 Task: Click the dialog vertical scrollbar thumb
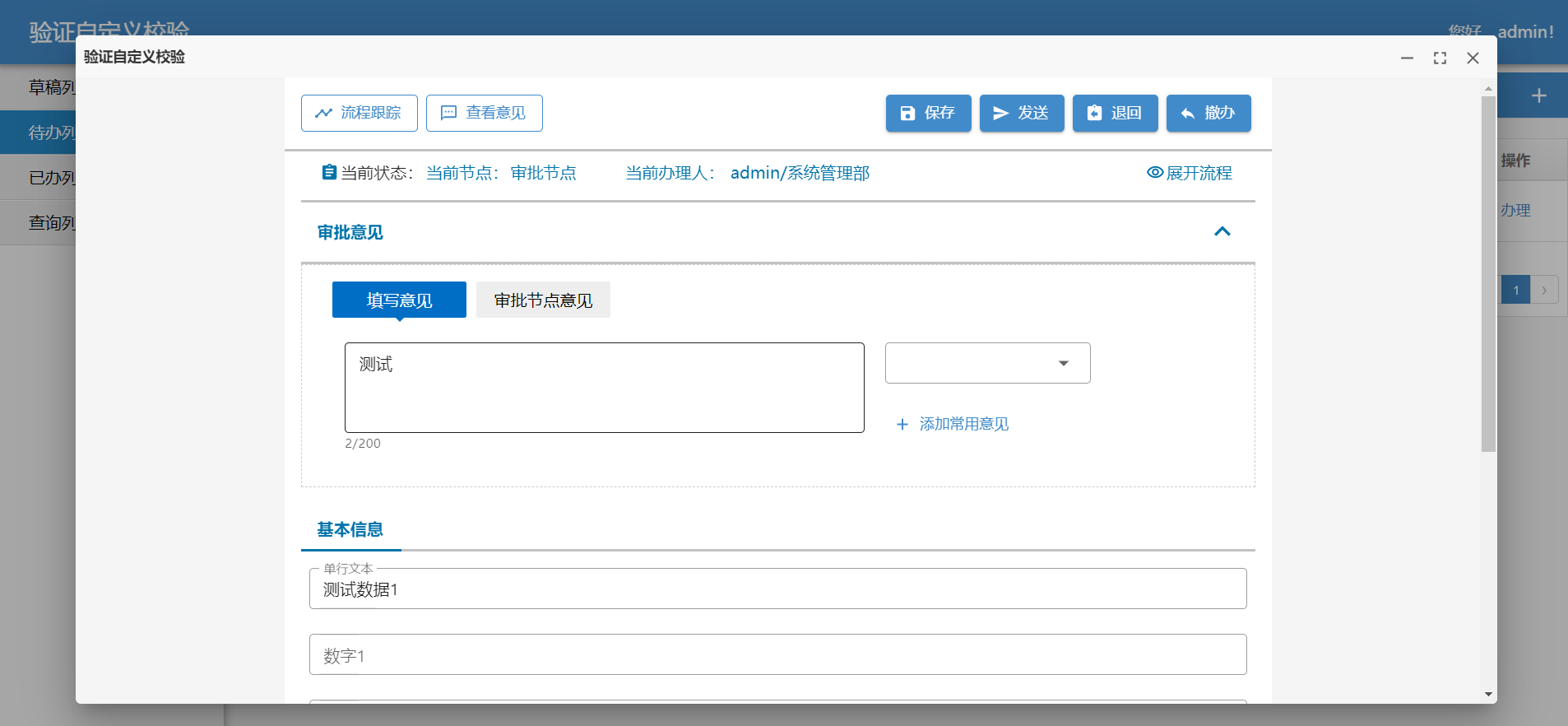[x=1488, y=274]
